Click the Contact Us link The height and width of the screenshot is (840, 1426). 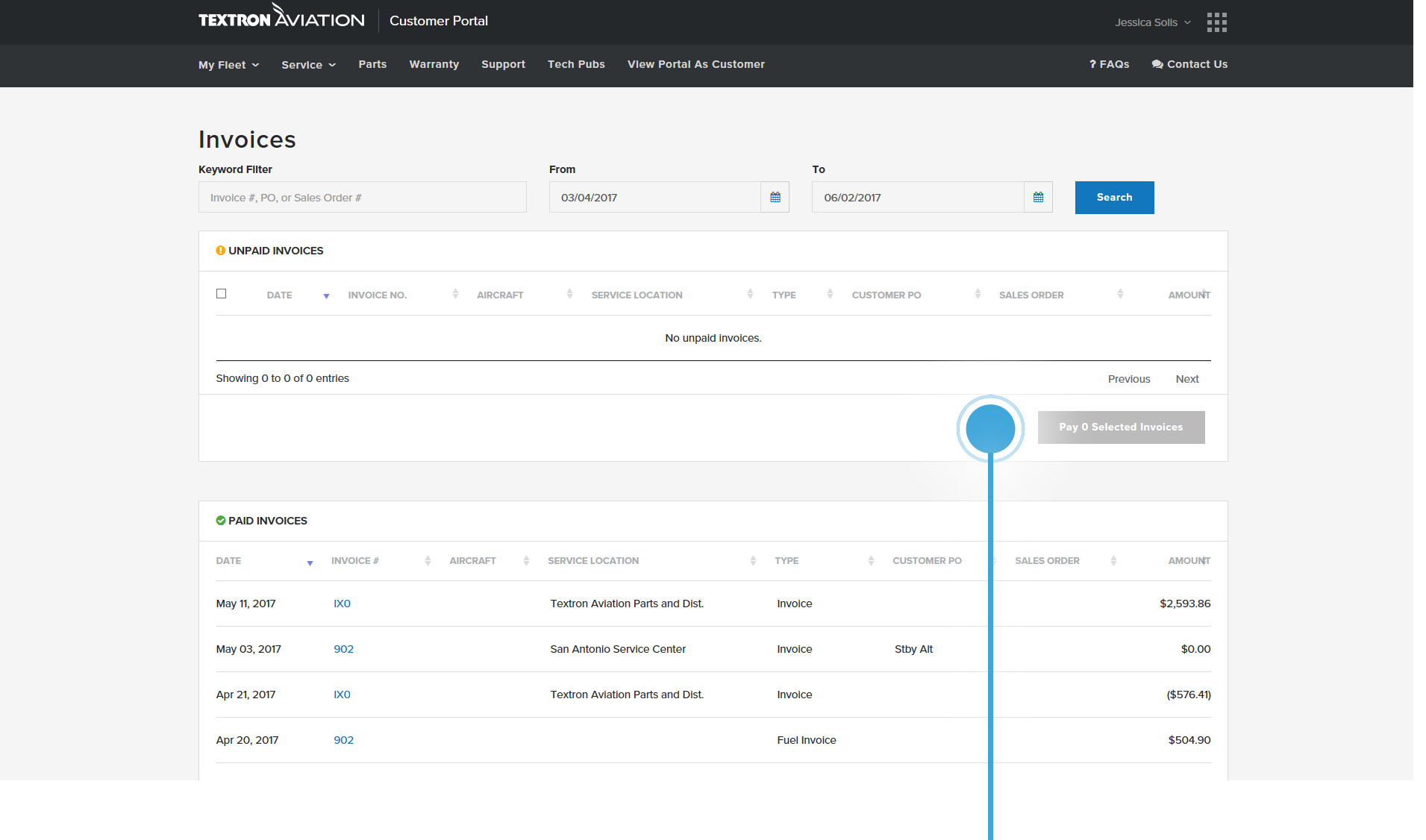click(x=1189, y=65)
